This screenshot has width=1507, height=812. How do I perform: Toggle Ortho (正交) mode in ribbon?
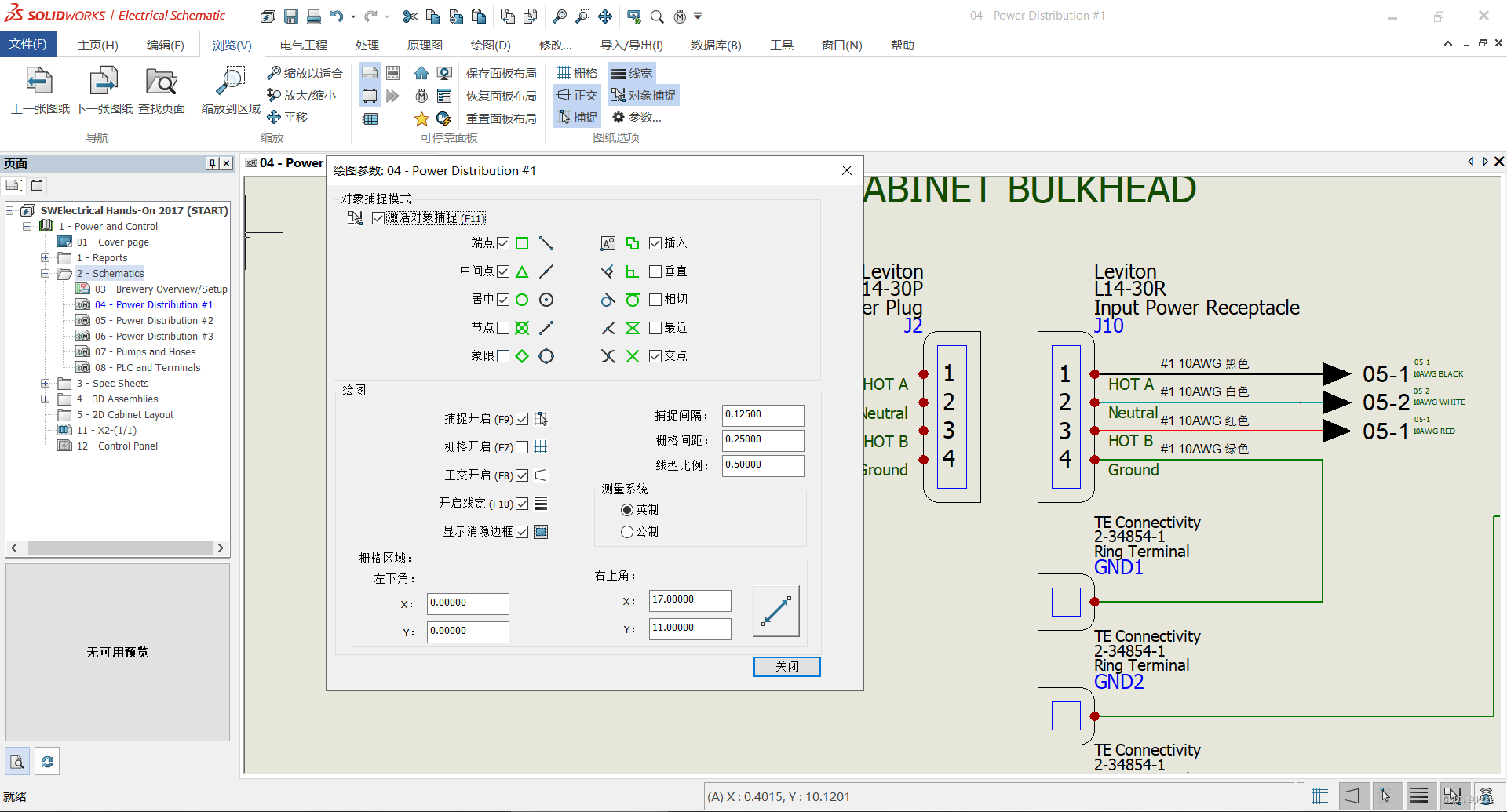point(577,95)
